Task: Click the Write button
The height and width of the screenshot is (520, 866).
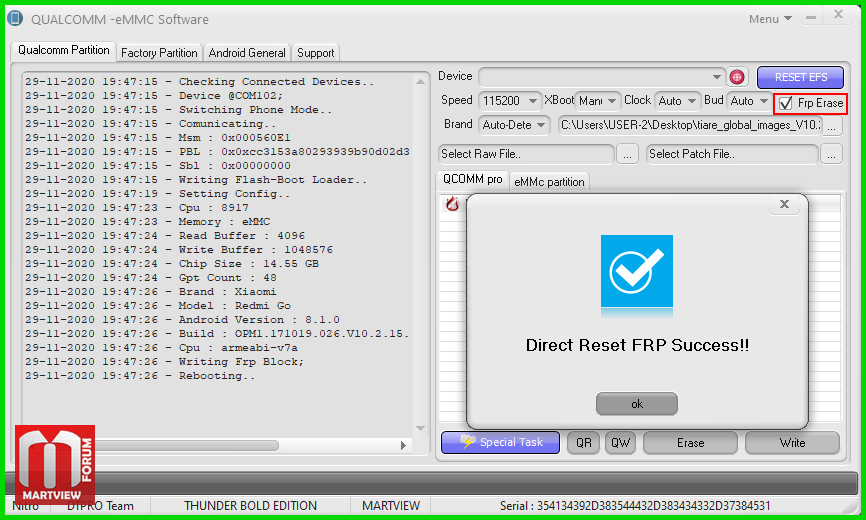Action: point(793,443)
